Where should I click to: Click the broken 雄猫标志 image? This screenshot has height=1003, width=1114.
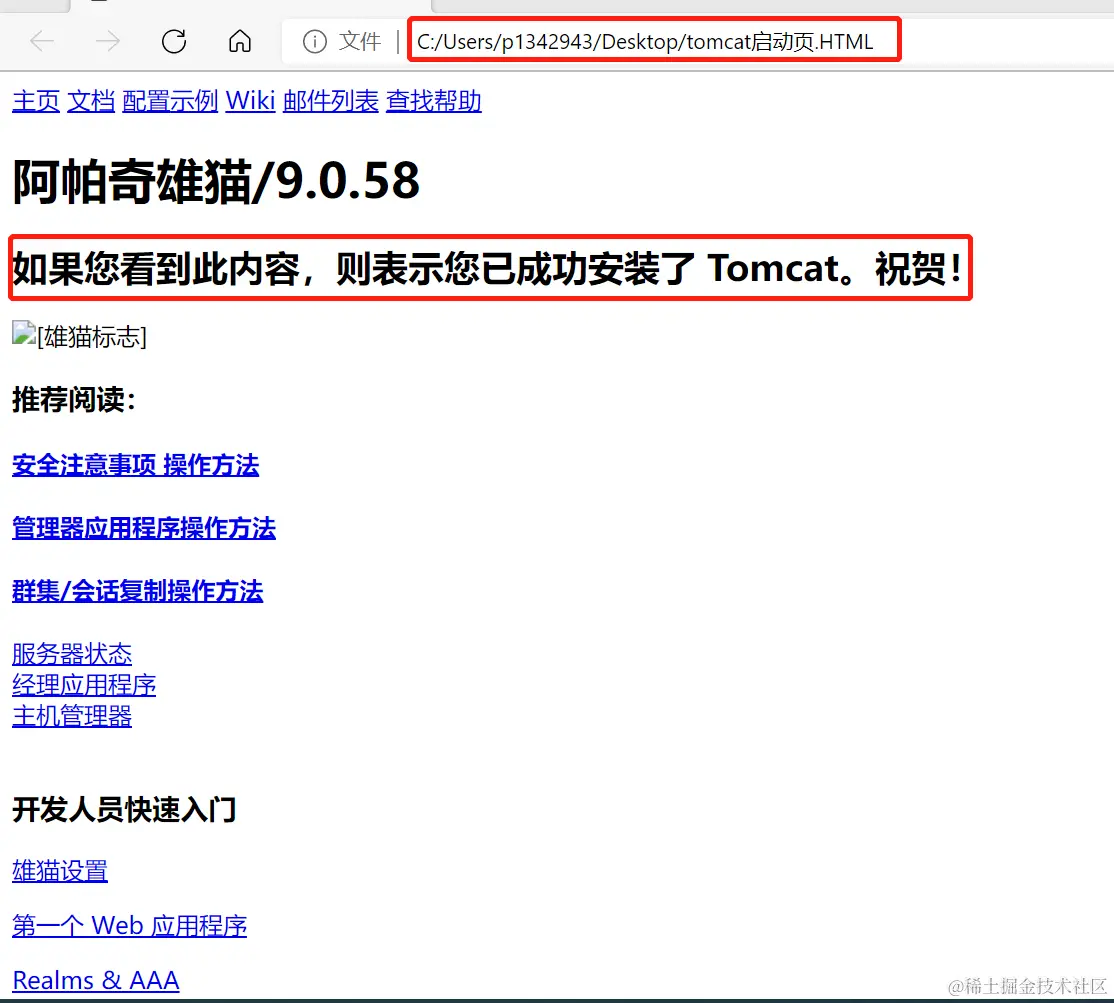click(x=80, y=335)
